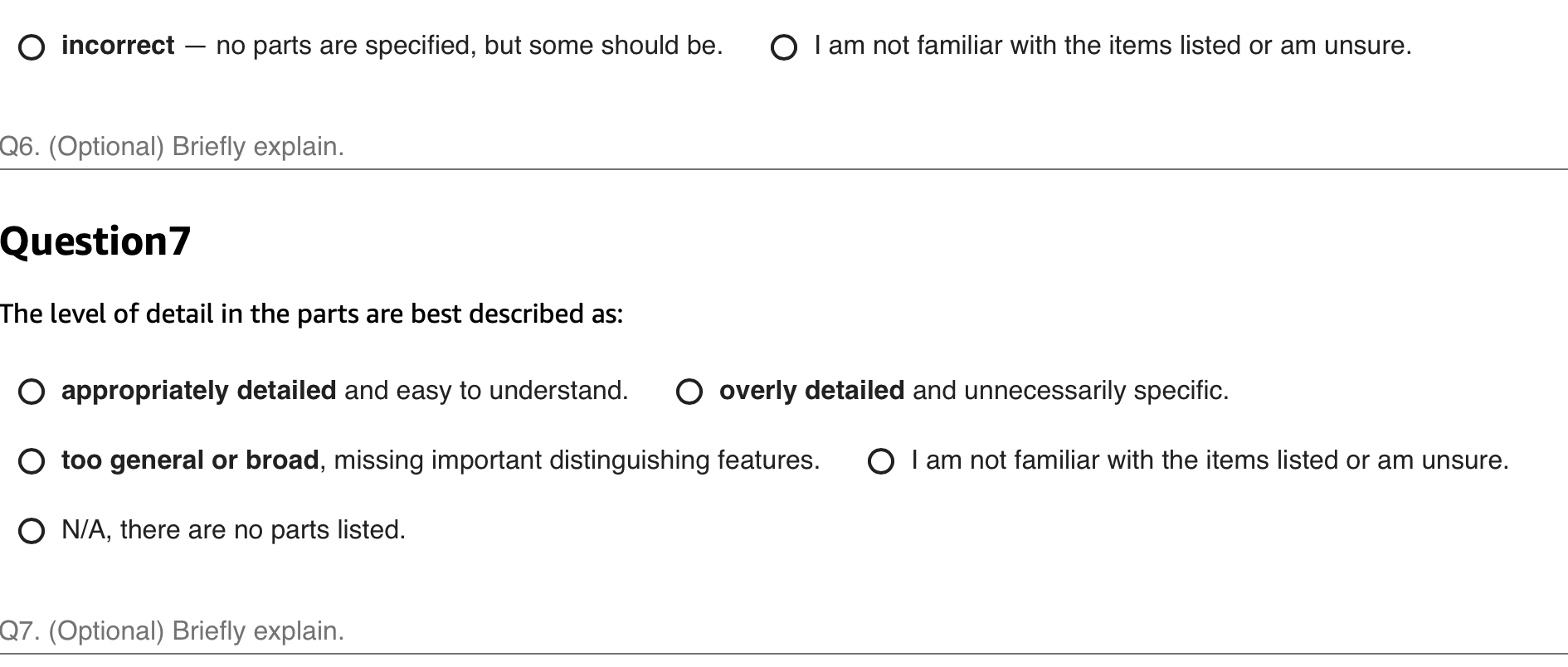
Task: Click the 'missing important distinguishing features' label text
Action: click(x=577, y=460)
